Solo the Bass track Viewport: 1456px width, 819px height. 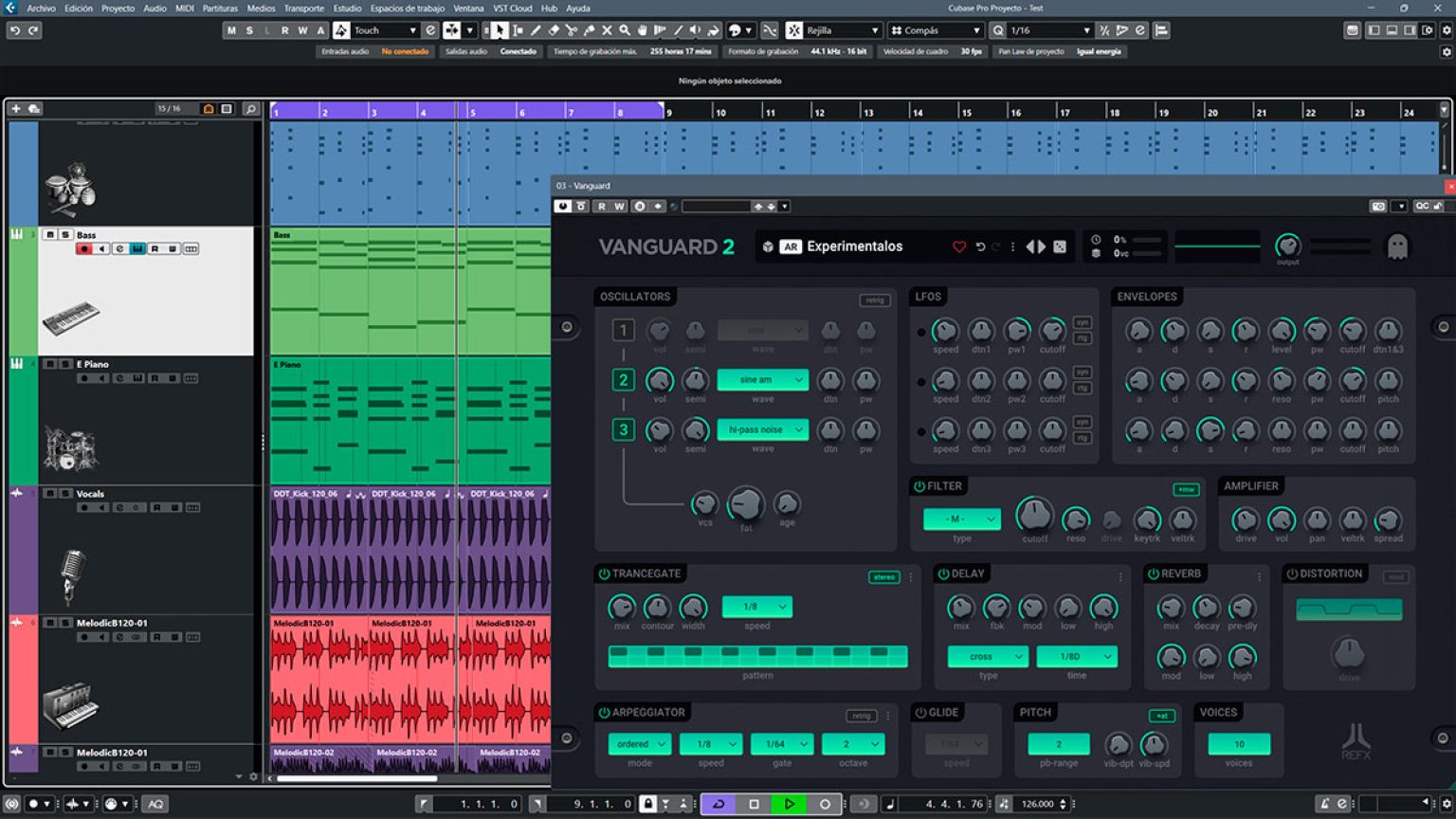click(65, 234)
